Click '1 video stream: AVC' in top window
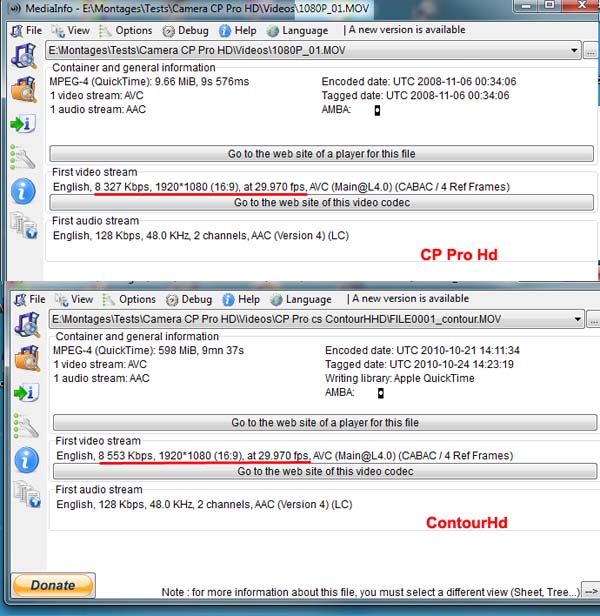This screenshot has height=616, width=600. pyautogui.click(x=97, y=95)
